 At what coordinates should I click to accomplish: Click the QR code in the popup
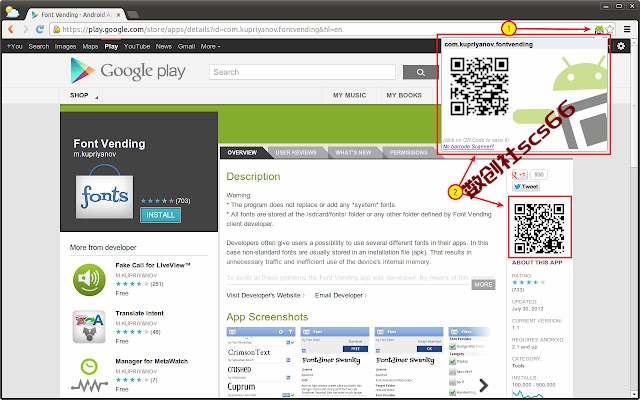click(479, 86)
